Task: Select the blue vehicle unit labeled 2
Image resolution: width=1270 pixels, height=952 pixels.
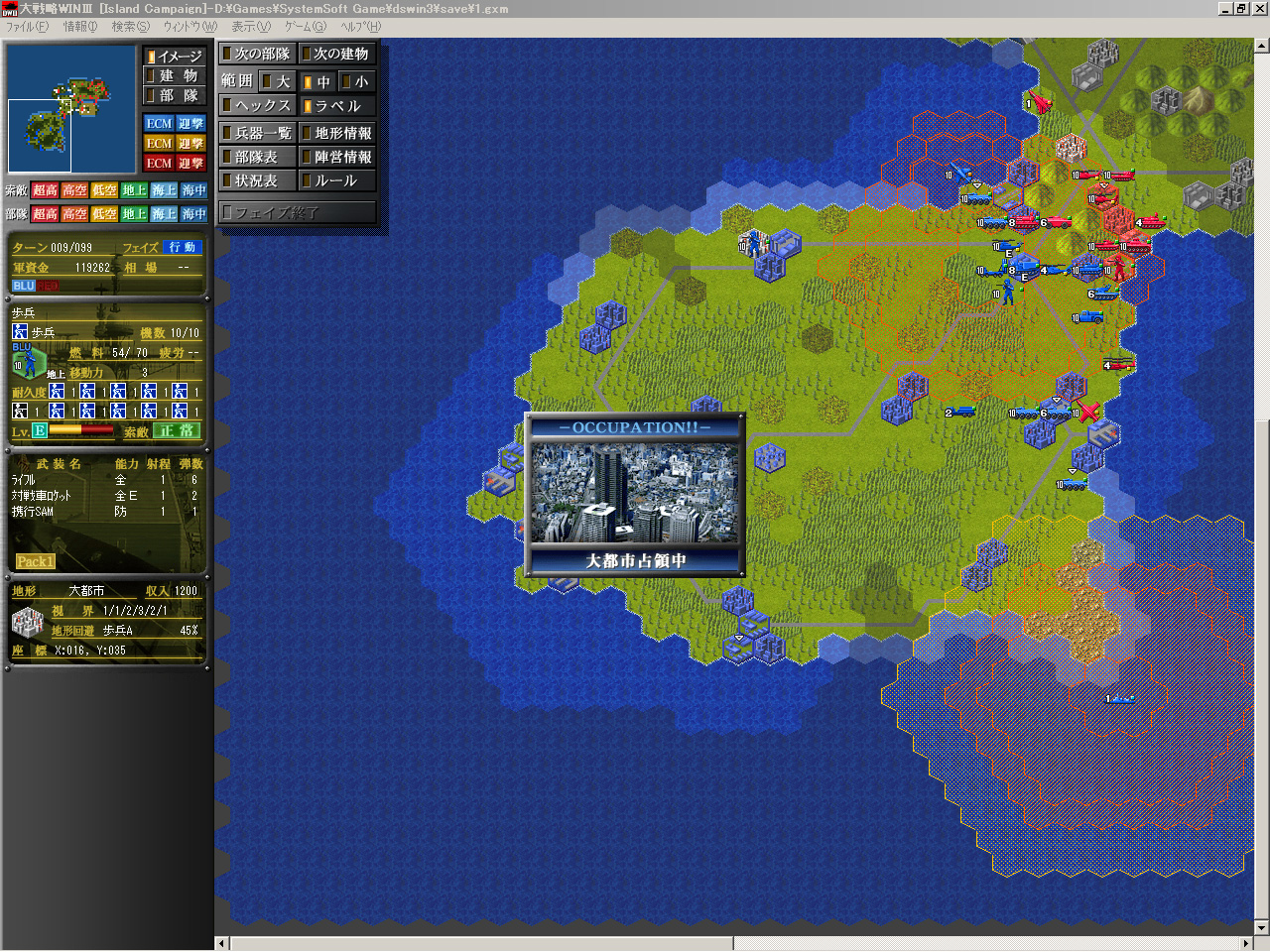Action: click(x=960, y=412)
